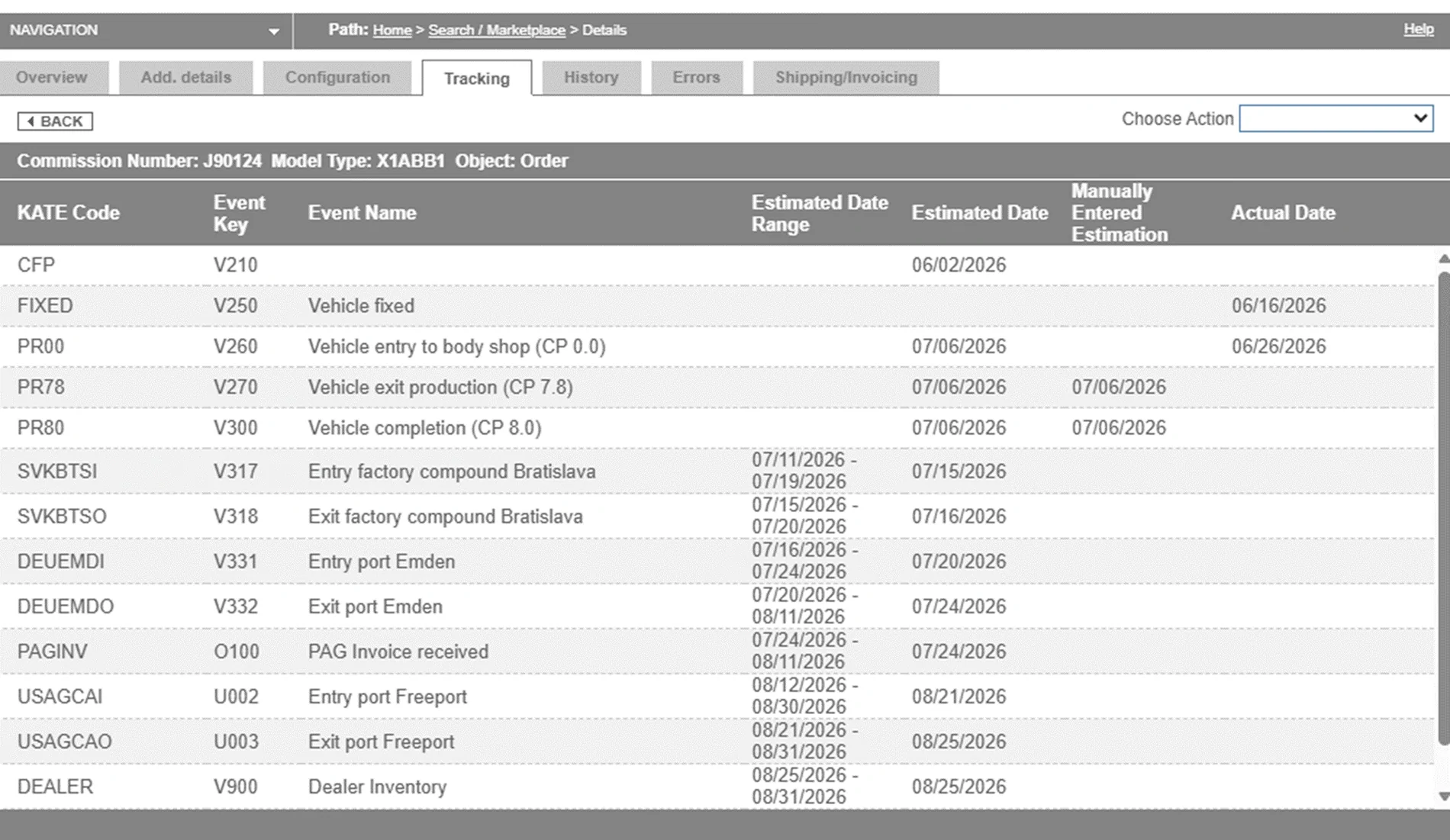This screenshot has width=1450, height=840.
Task: Click the 'Vehicle fixed' event name
Action: click(361, 306)
